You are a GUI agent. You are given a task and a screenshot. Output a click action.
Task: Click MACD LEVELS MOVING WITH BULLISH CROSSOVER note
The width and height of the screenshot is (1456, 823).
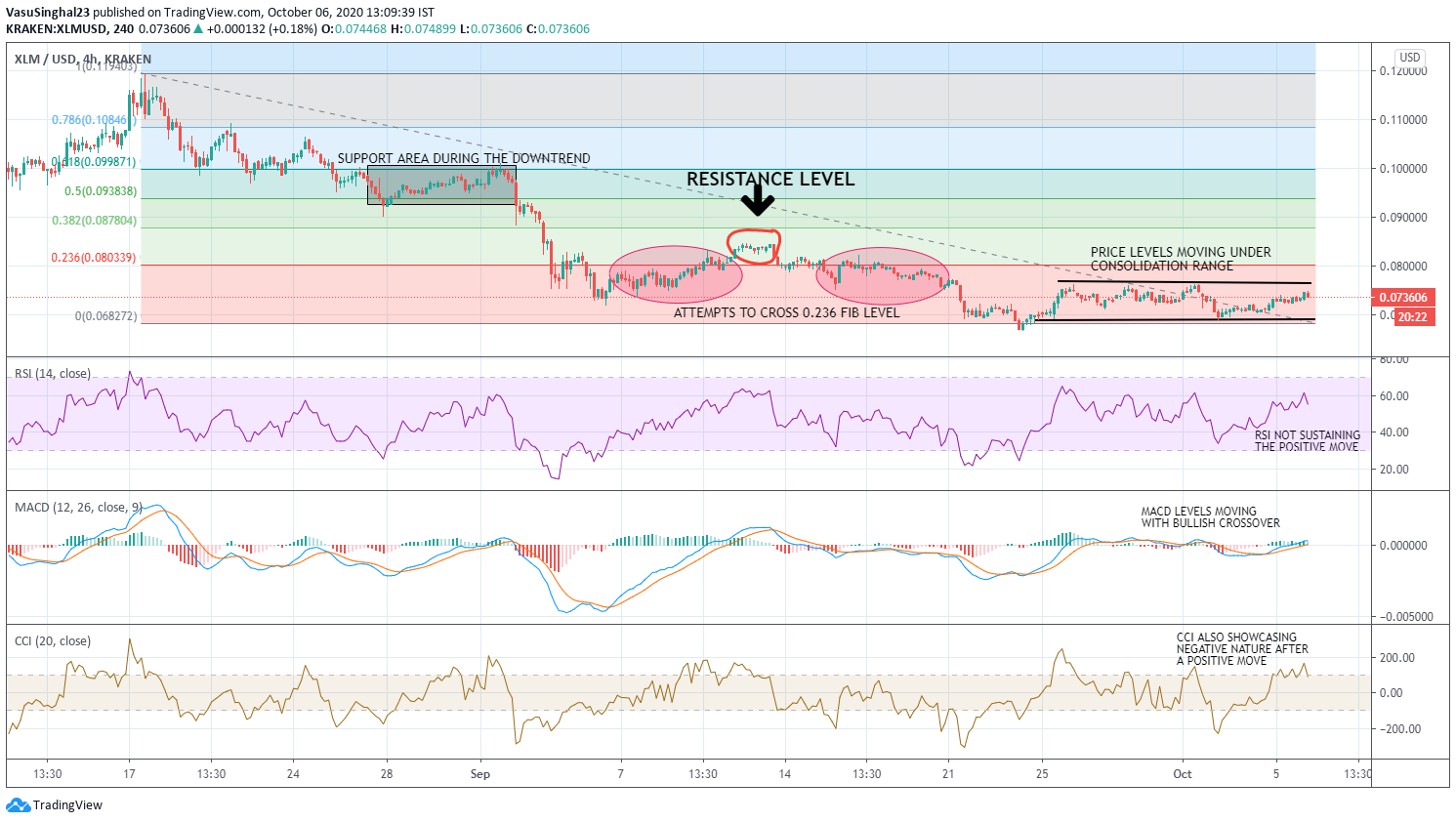1211,517
